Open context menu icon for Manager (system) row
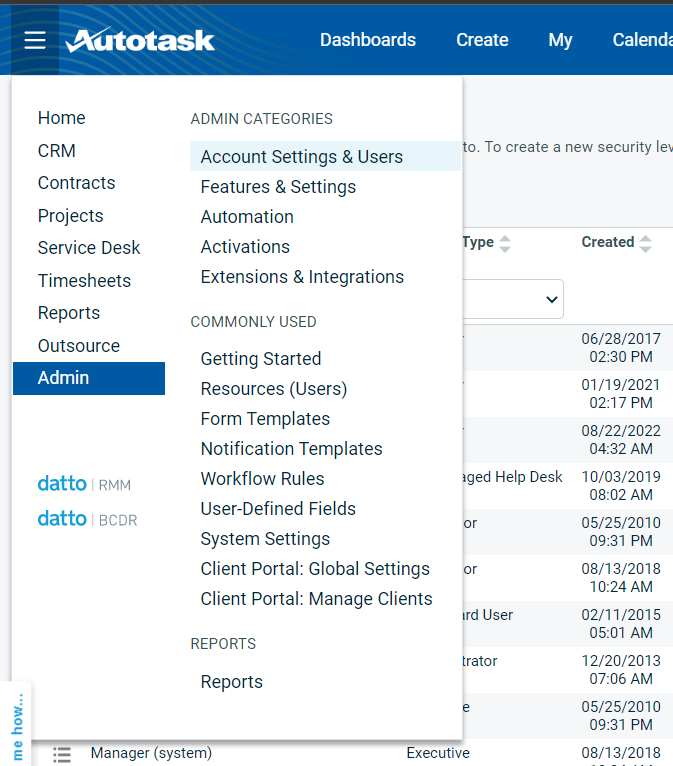673x766 pixels. tap(62, 754)
